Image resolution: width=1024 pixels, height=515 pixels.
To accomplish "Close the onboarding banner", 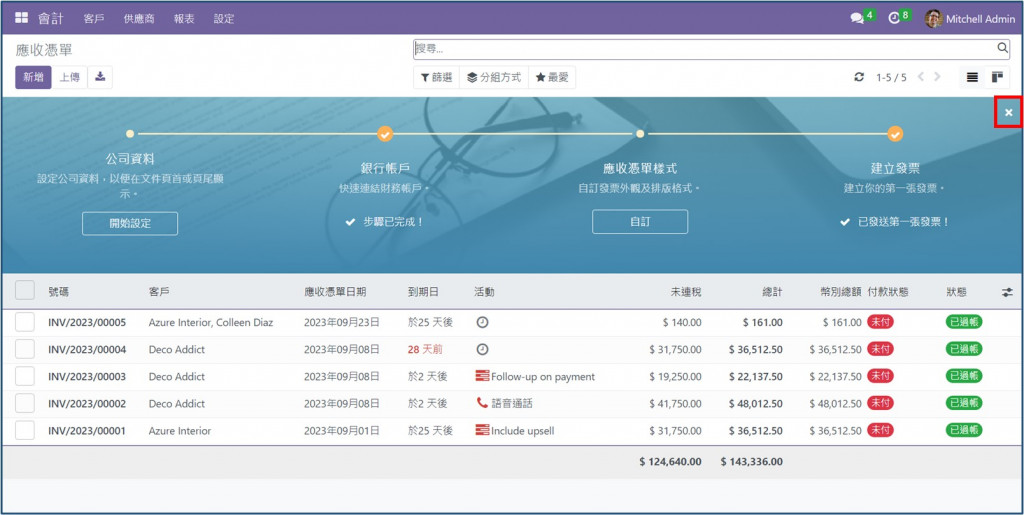I will 1009,113.
